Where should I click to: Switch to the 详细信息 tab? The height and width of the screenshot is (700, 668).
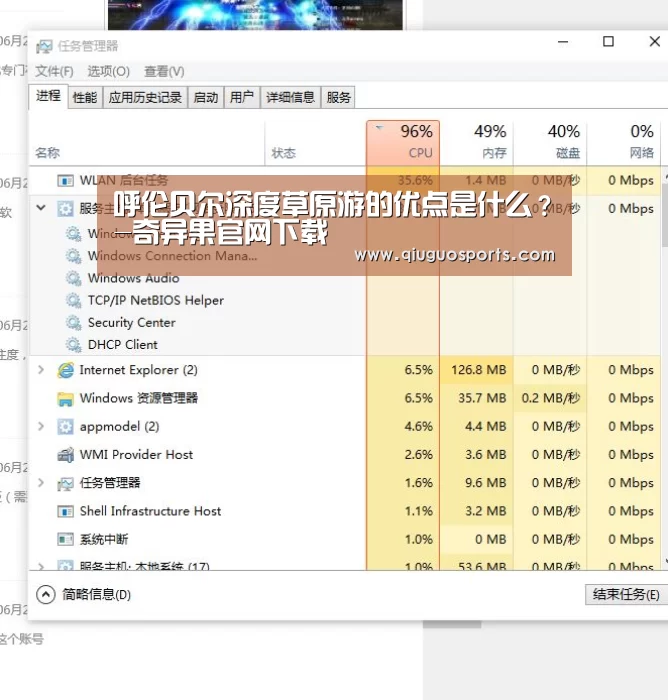tap(290, 97)
